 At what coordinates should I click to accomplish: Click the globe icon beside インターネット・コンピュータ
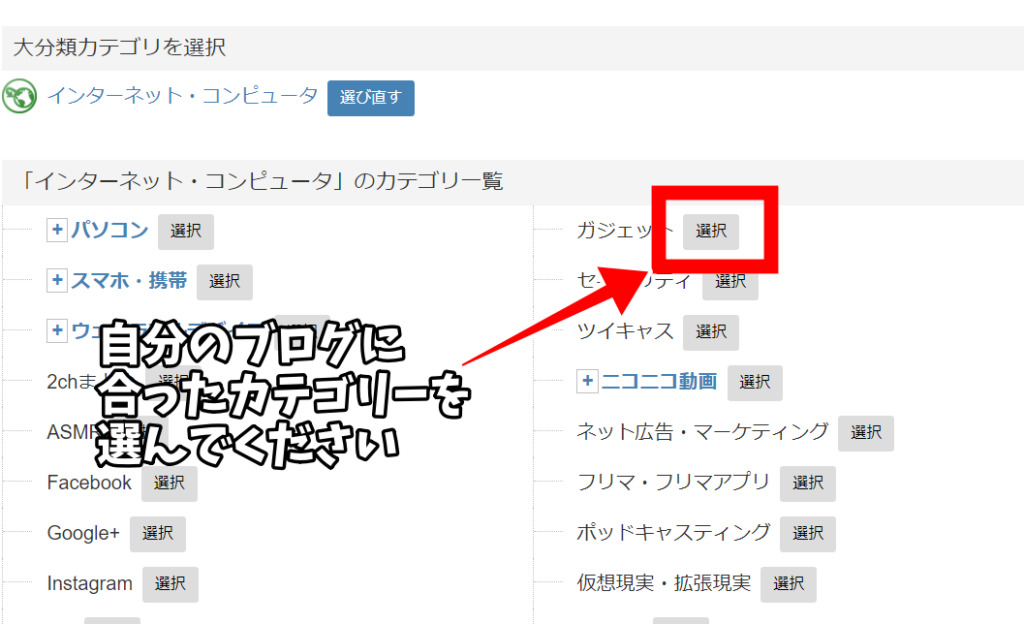(20, 97)
